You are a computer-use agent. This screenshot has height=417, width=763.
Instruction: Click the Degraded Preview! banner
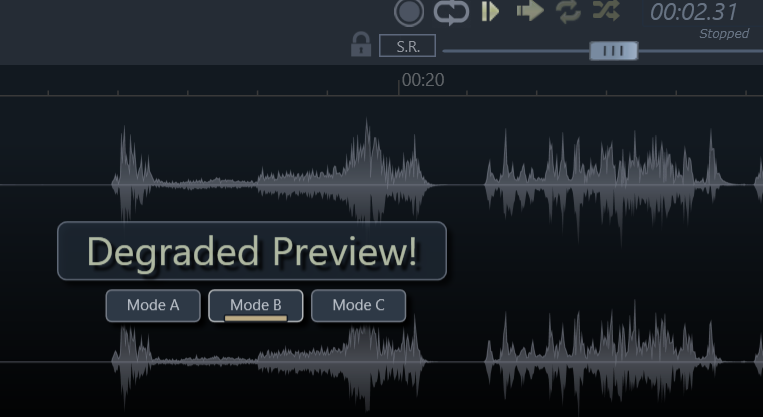tap(252, 251)
